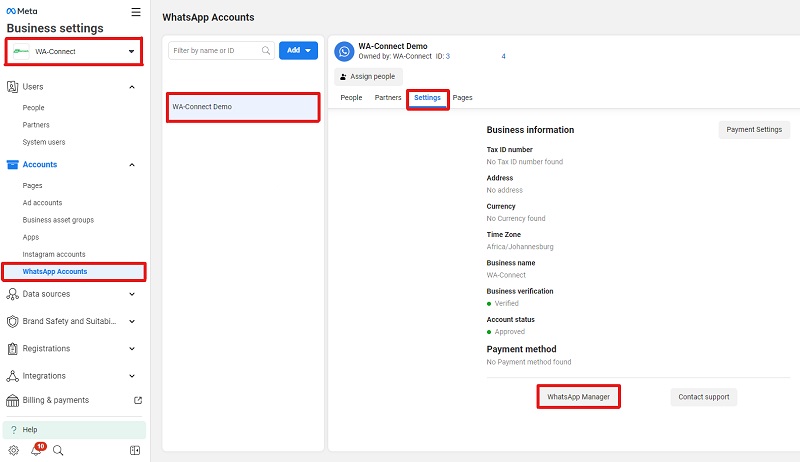Click search icon in filter field
The image size is (800, 462).
(x=266, y=50)
